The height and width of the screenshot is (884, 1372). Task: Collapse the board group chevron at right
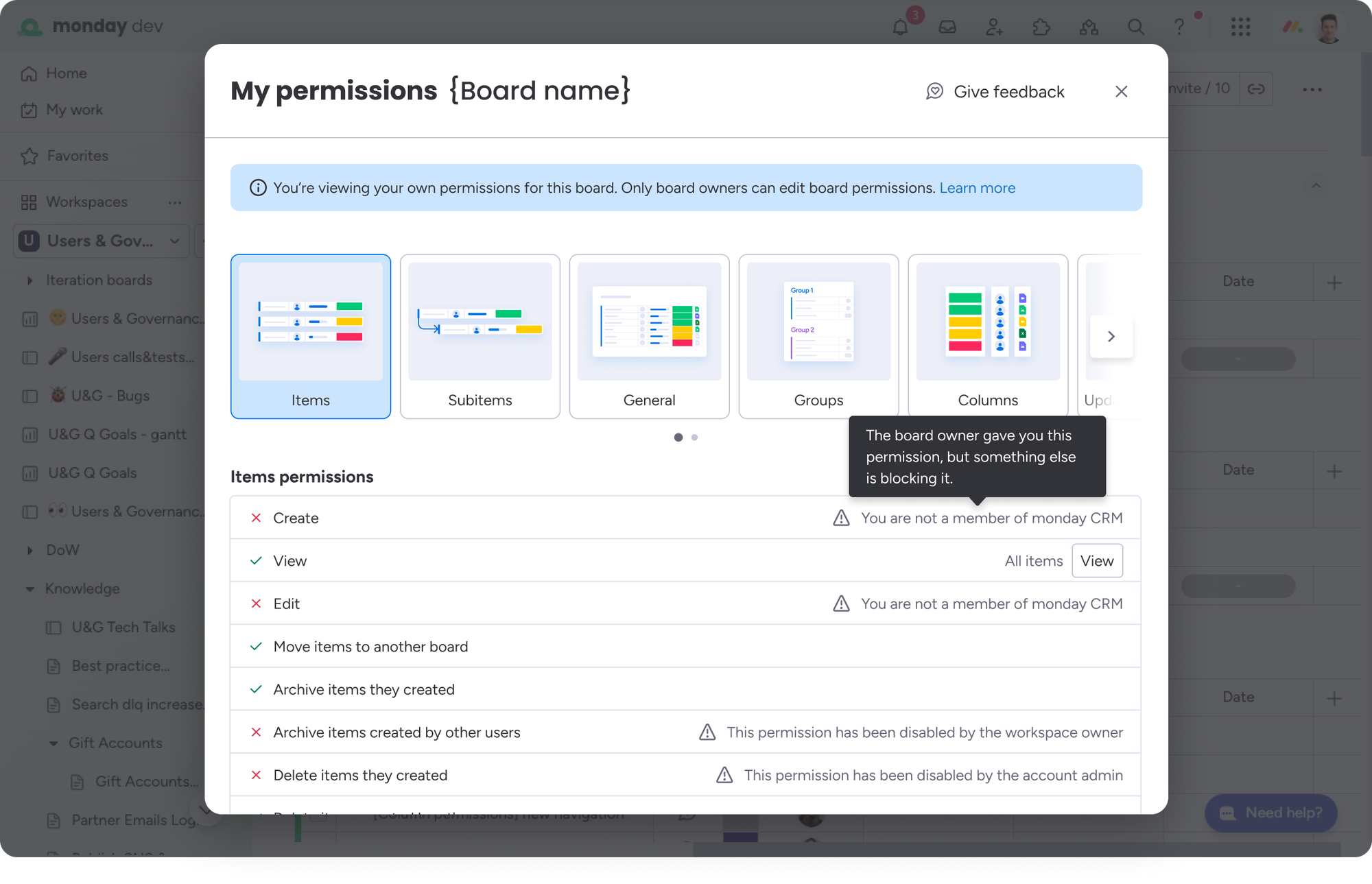[1316, 186]
